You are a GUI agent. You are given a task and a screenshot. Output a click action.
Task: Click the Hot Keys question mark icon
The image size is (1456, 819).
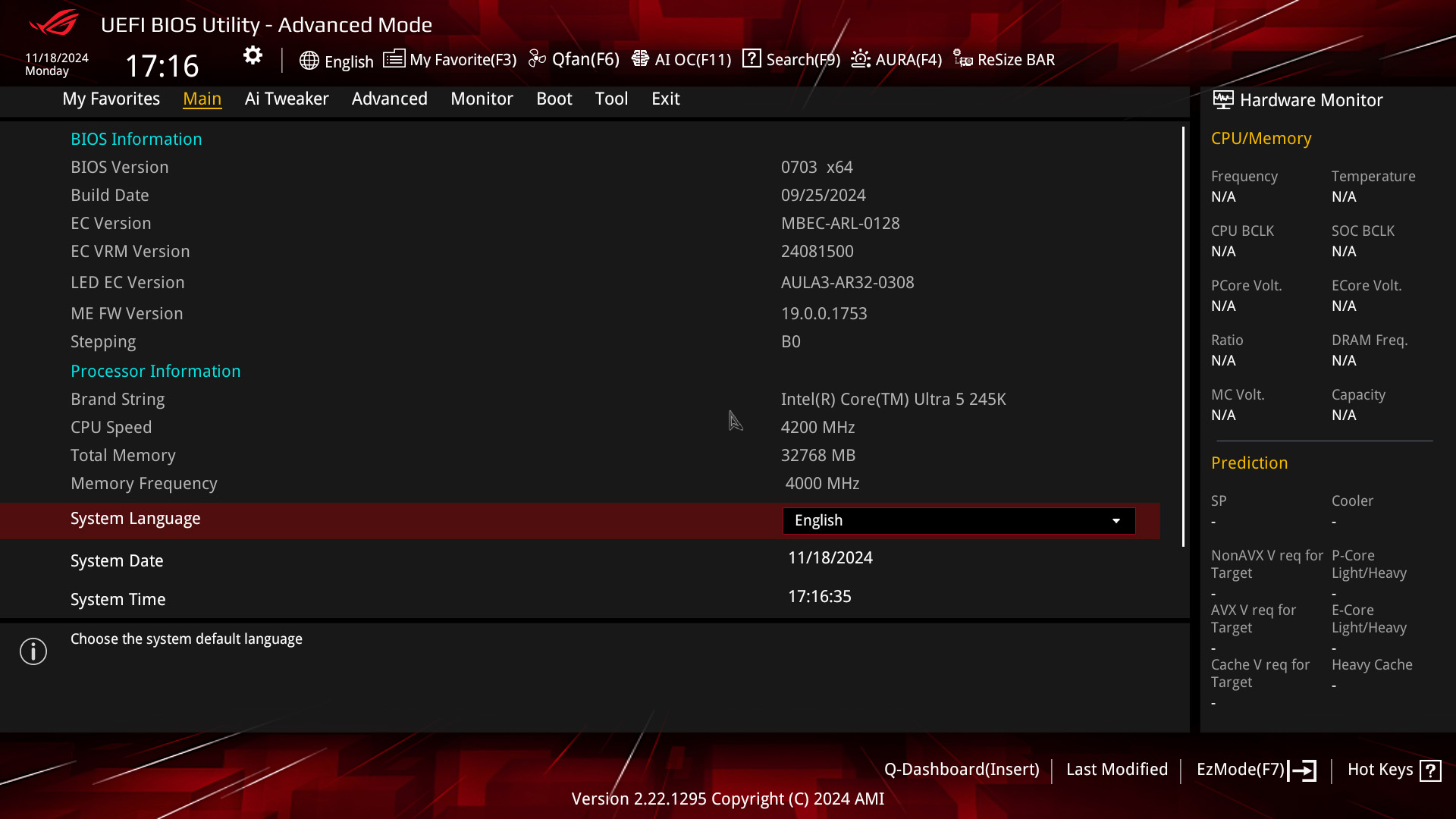click(1430, 770)
